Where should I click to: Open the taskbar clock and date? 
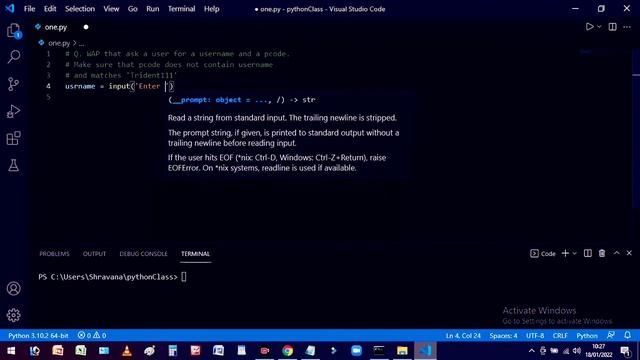point(598,351)
